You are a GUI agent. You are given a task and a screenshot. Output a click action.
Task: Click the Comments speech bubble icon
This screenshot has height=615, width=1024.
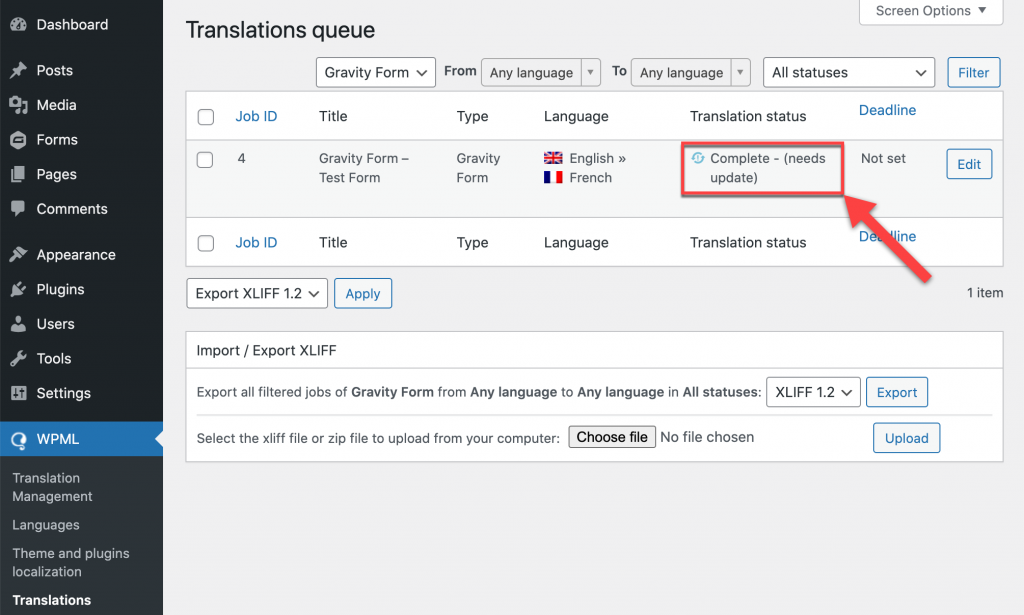[18, 209]
